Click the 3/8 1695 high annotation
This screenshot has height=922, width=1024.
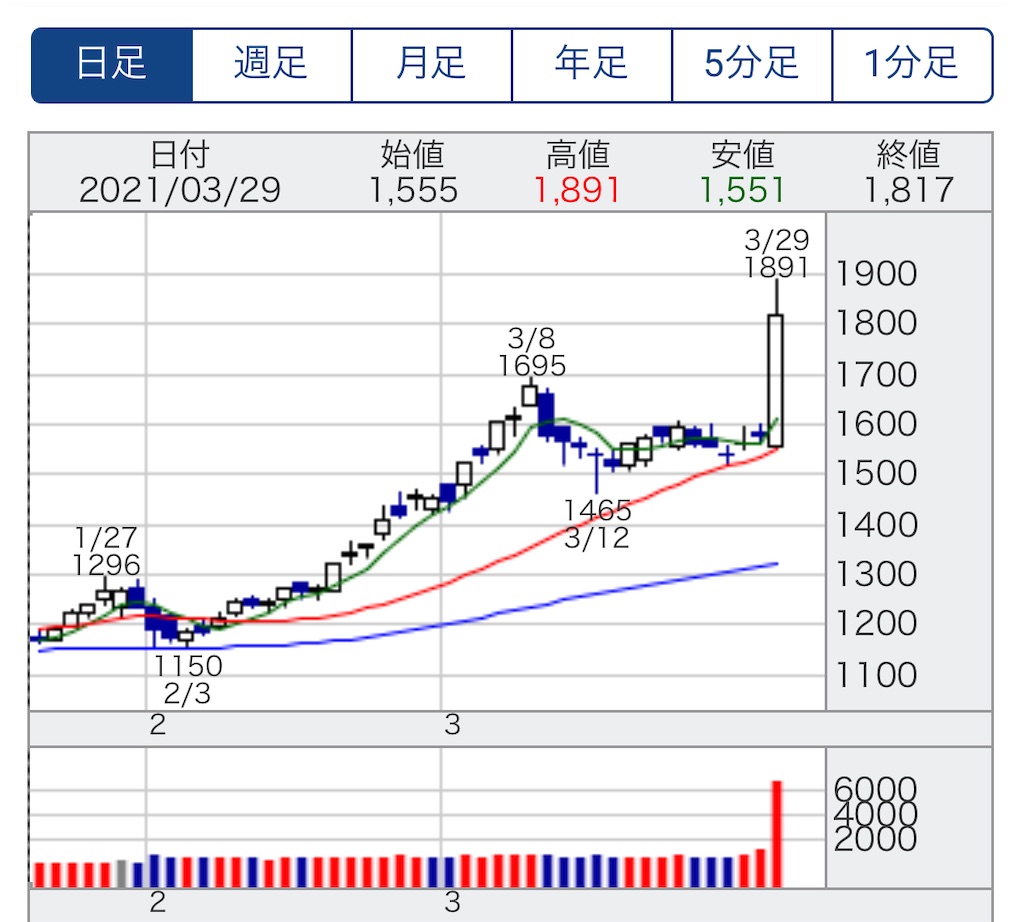point(532,352)
